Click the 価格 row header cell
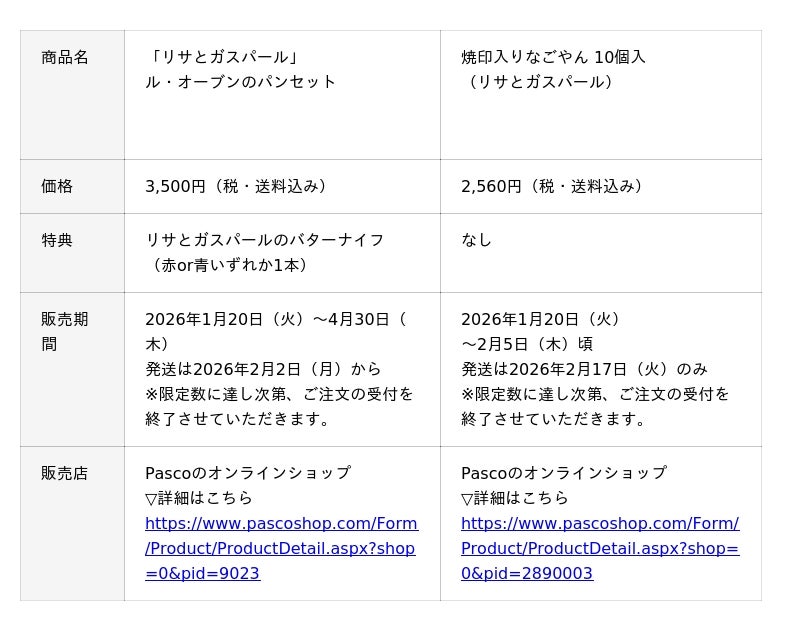800x631 pixels. pos(57,187)
